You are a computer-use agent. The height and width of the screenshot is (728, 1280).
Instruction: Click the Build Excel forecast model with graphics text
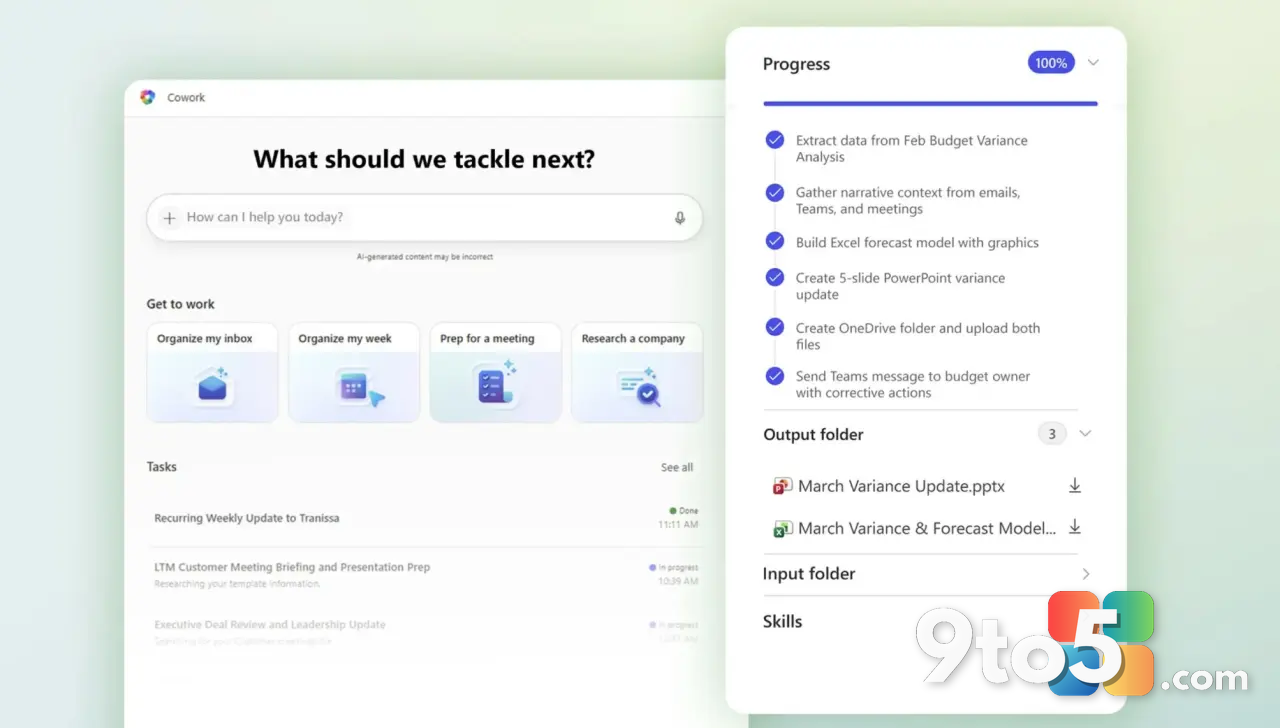[917, 242]
